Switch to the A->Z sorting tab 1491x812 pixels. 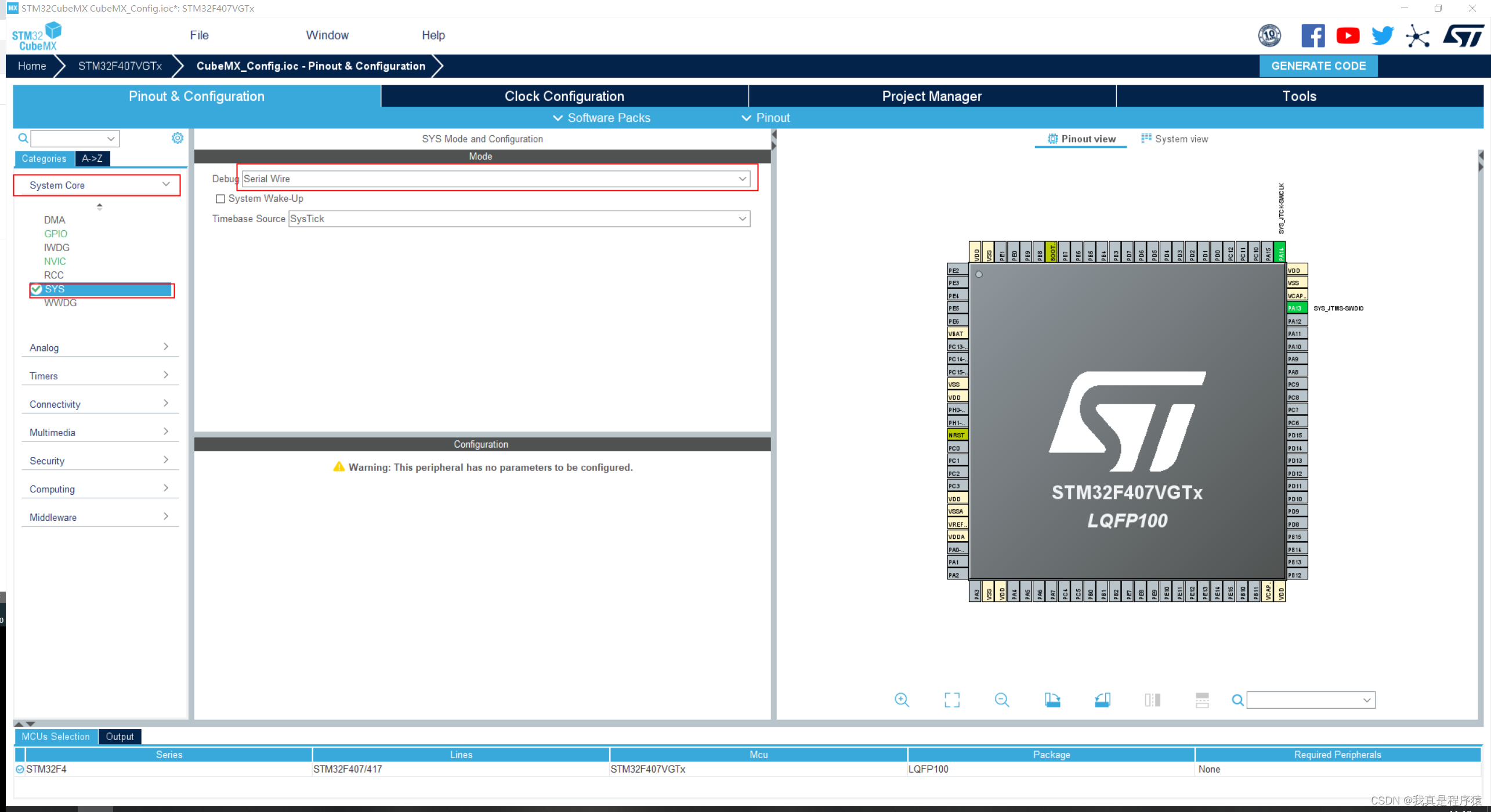92,159
